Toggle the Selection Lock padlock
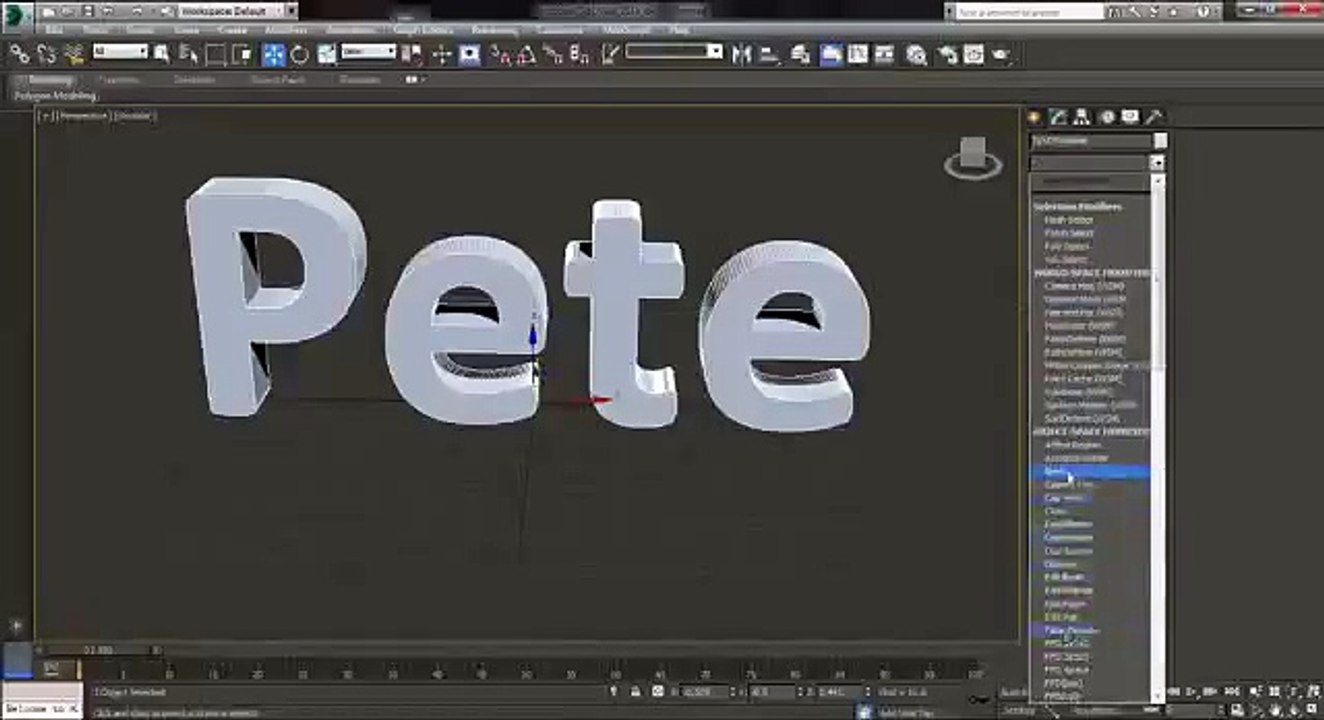Screen dimensions: 1324x720 point(636,691)
